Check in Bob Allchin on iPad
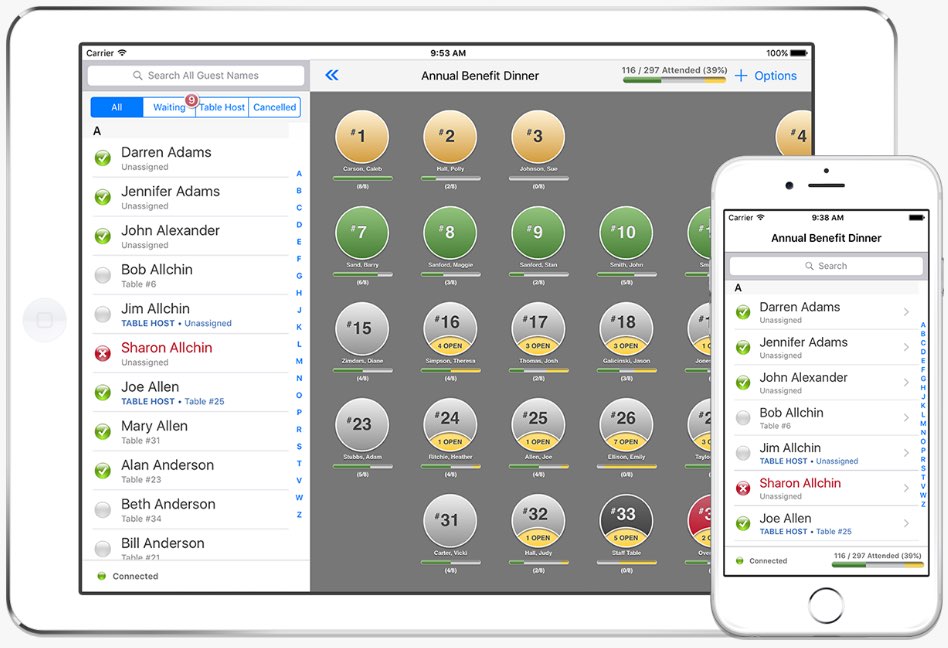The width and height of the screenshot is (948, 648). (x=103, y=276)
